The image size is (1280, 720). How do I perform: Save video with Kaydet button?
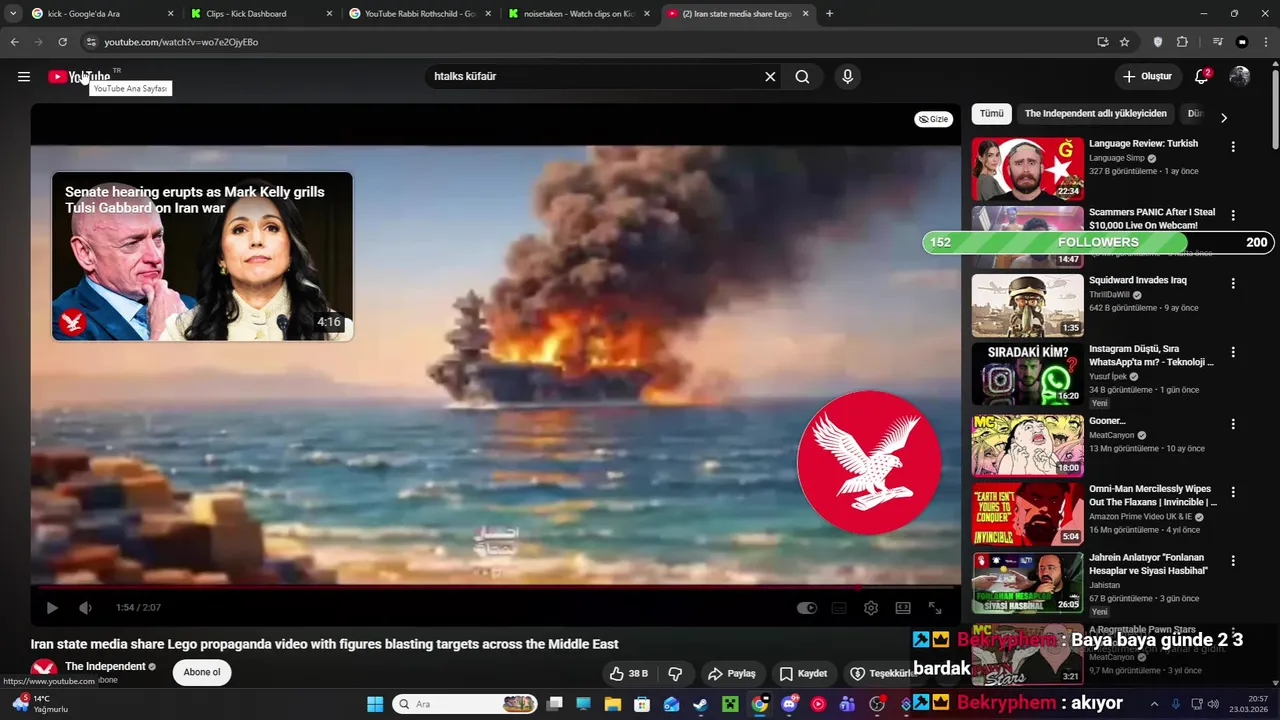pyautogui.click(x=804, y=673)
